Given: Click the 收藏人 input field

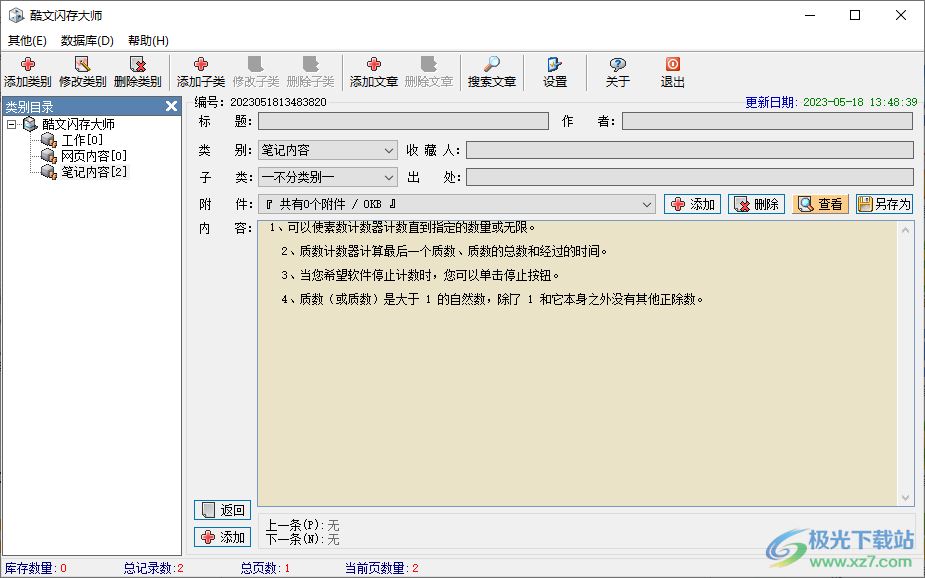Looking at the screenshot, I should pos(690,150).
